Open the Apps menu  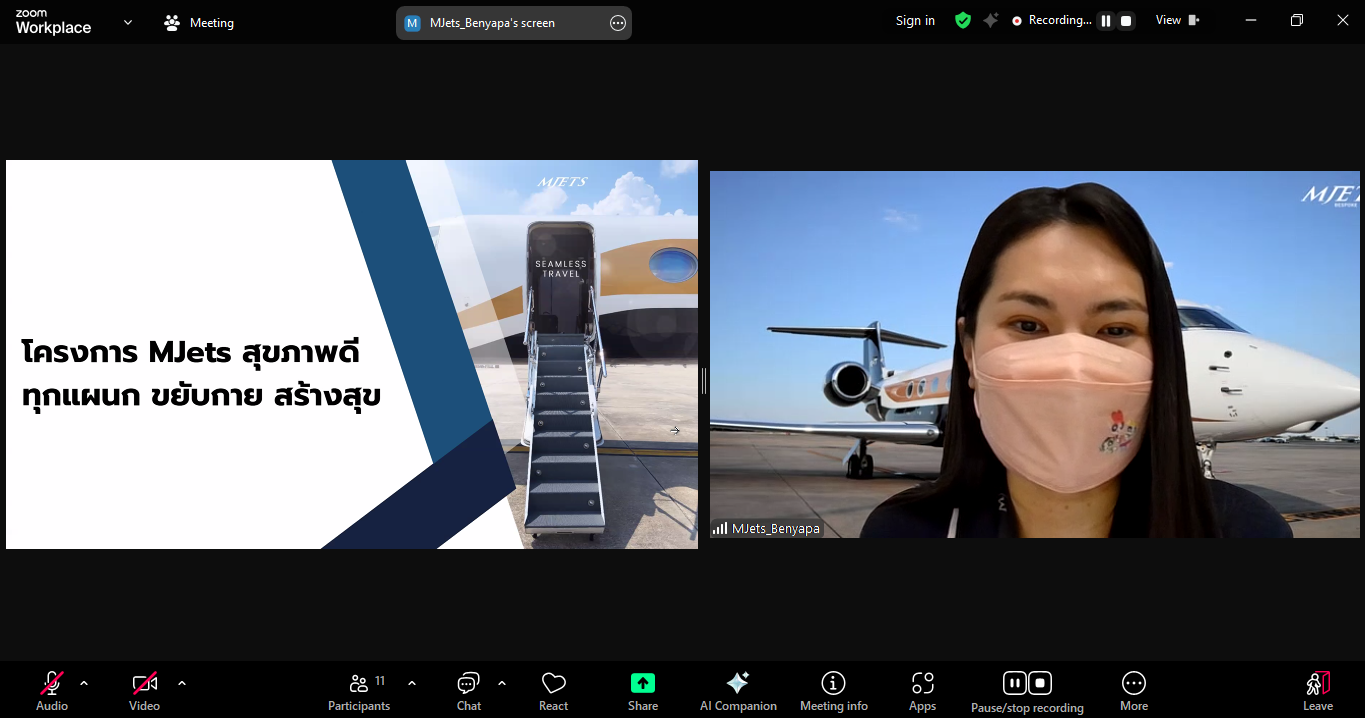922,691
